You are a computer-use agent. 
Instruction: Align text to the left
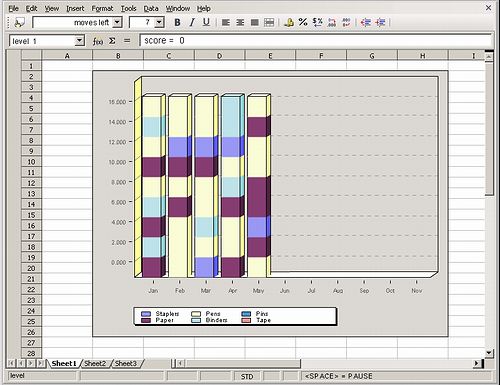(x=226, y=22)
